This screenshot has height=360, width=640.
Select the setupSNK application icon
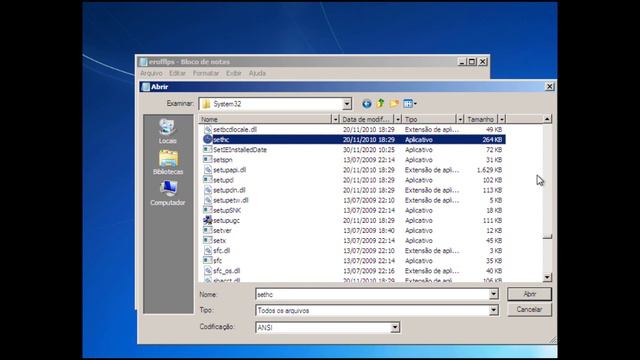click(x=207, y=210)
